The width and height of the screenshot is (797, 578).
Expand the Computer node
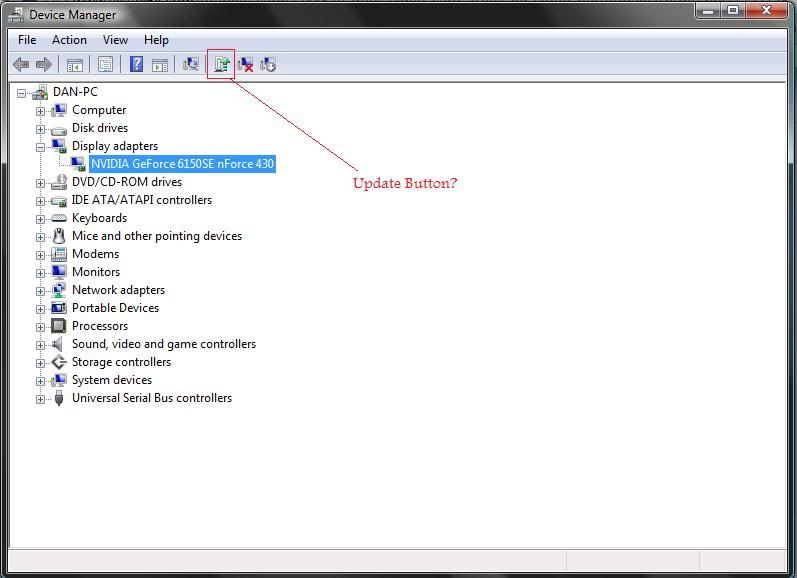tap(40, 111)
